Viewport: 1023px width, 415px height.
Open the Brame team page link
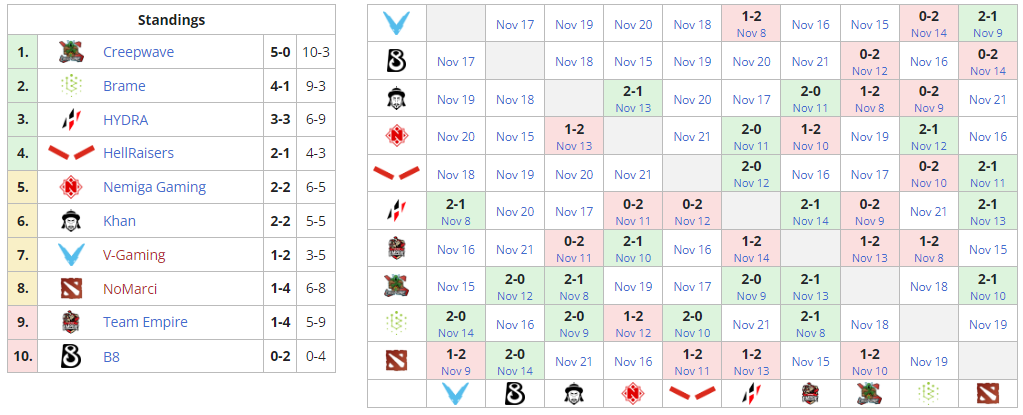124,86
